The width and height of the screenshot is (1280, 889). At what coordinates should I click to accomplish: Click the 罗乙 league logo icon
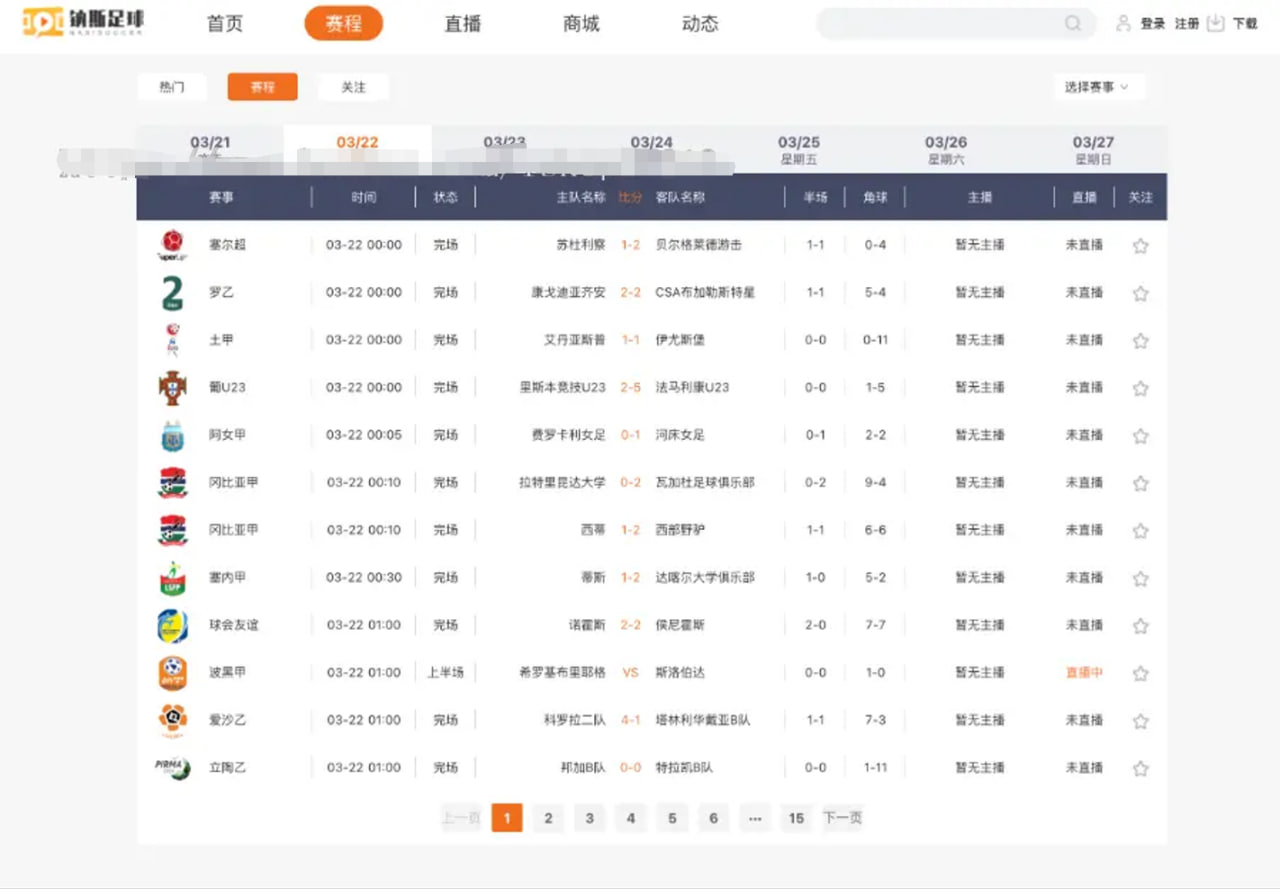click(x=172, y=293)
